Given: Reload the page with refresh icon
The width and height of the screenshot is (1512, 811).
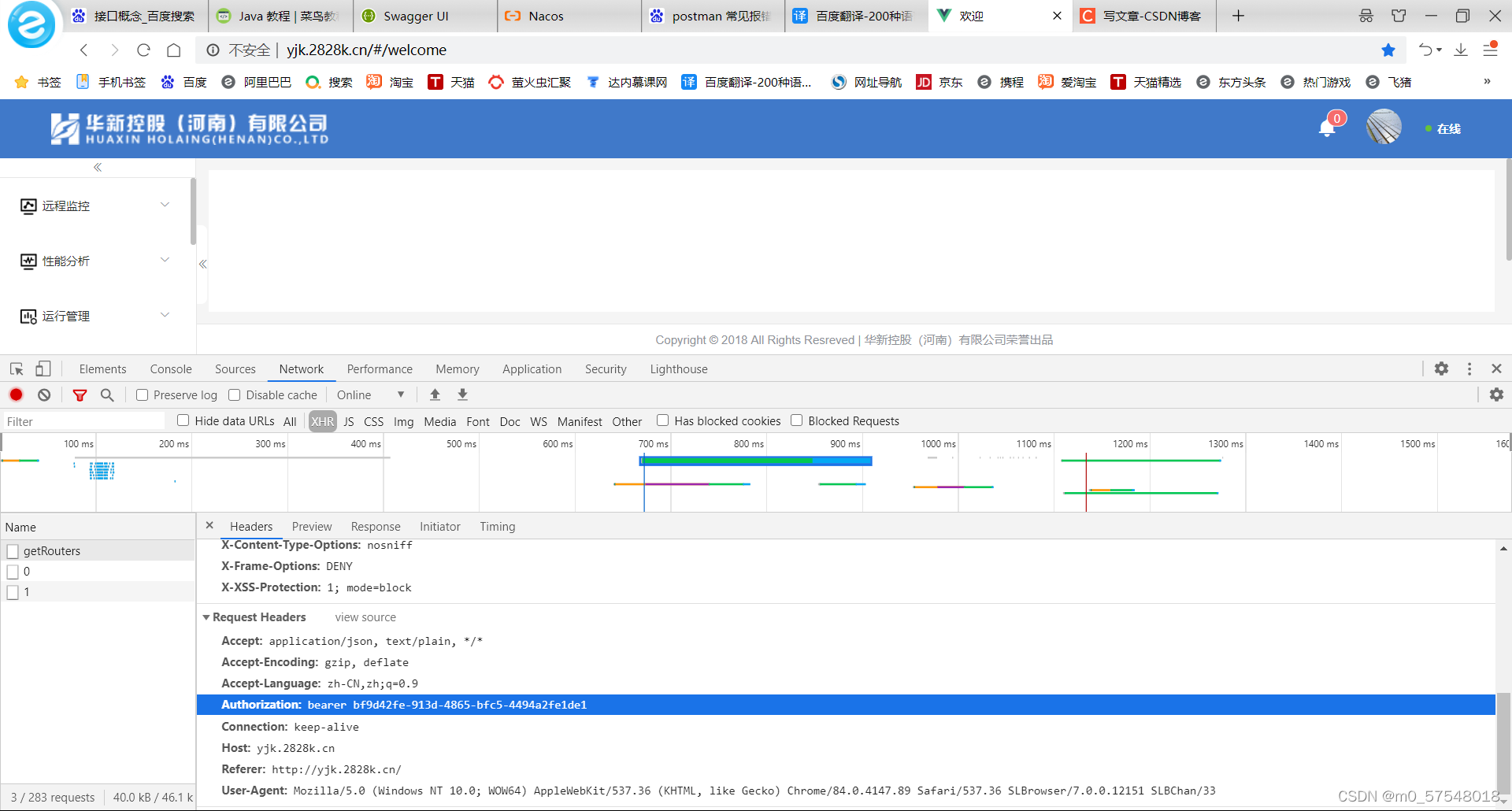Looking at the screenshot, I should pyautogui.click(x=143, y=50).
